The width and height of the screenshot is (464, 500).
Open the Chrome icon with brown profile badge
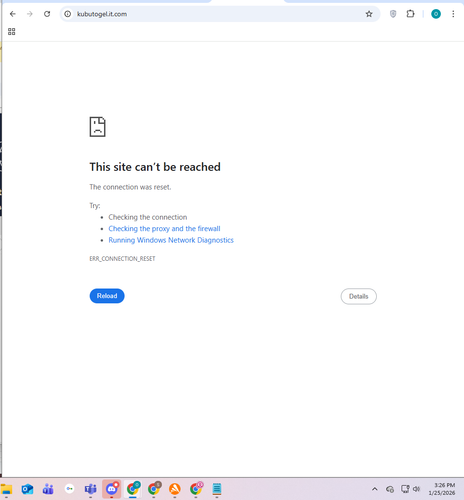click(154, 489)
